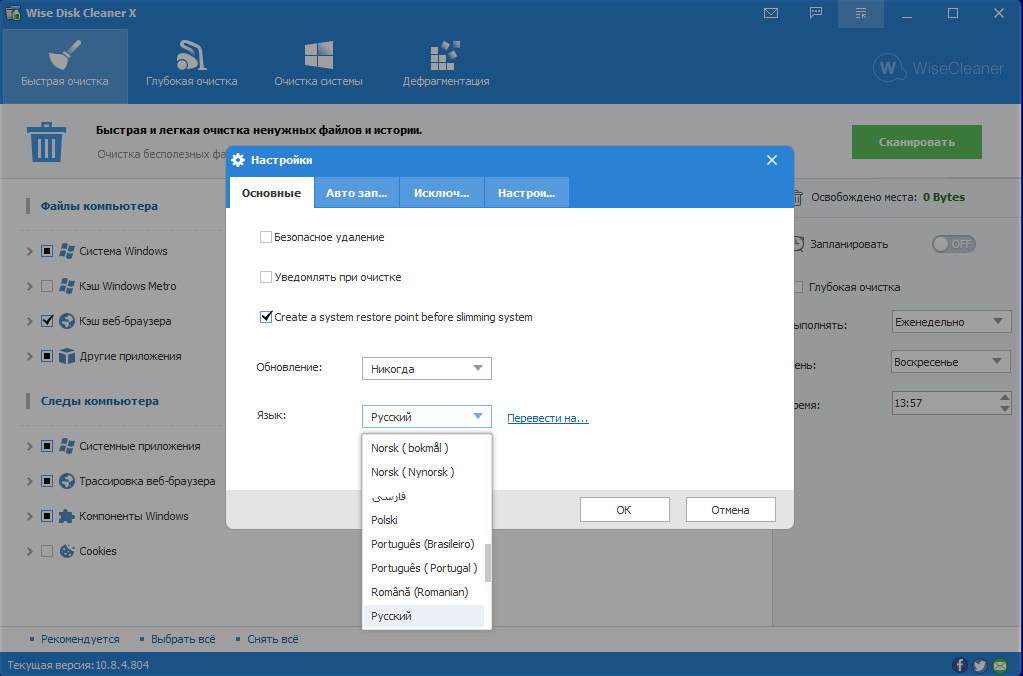Click the 13:57 time field

click(x=945, y=403)
